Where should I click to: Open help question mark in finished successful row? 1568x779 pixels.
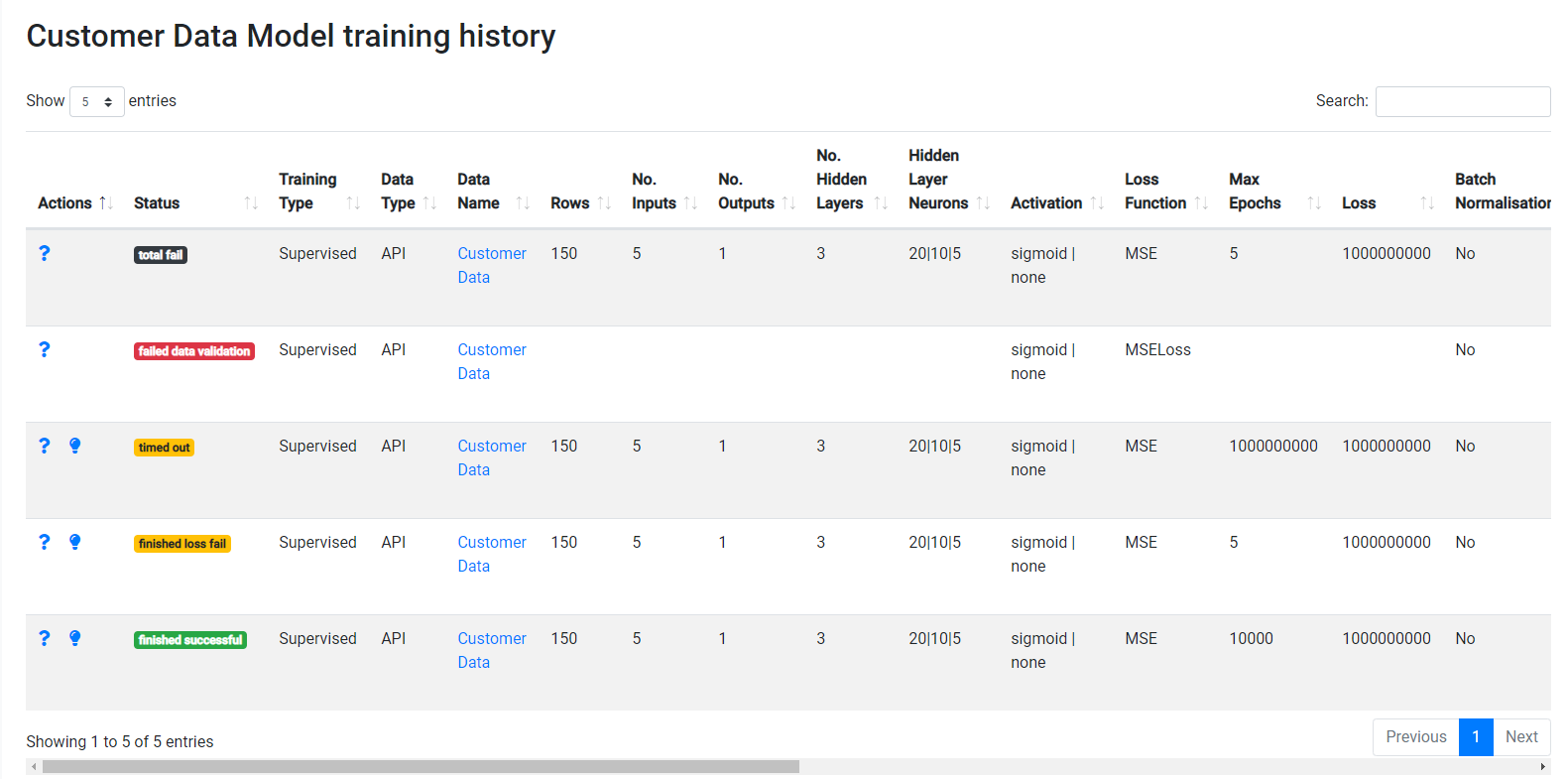pyautogui.click(x=44, y=638)
